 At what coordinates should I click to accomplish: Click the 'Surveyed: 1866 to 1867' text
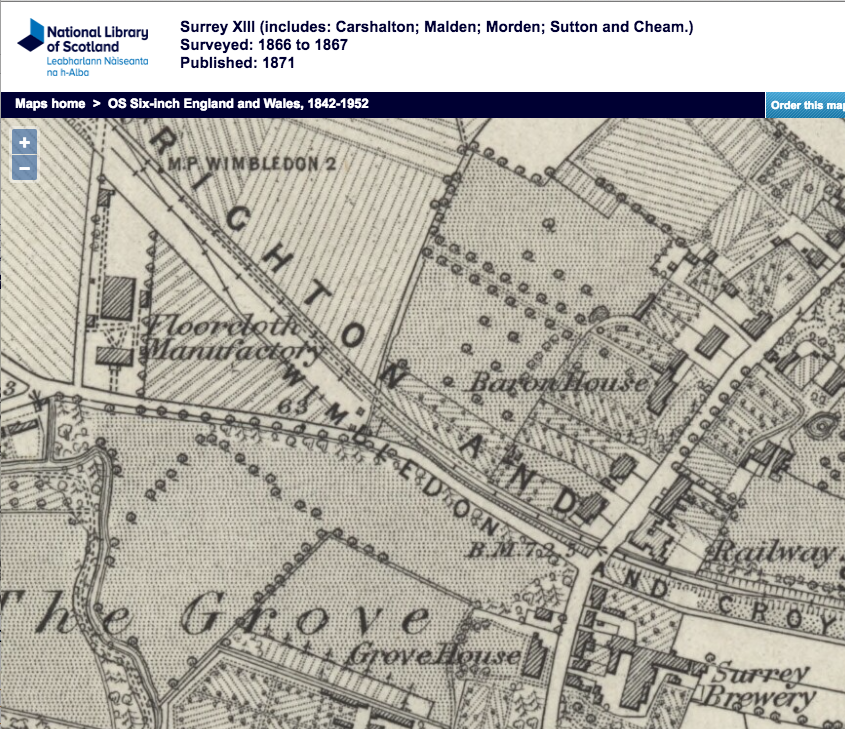pyautogui.click(x=262, y=45)
